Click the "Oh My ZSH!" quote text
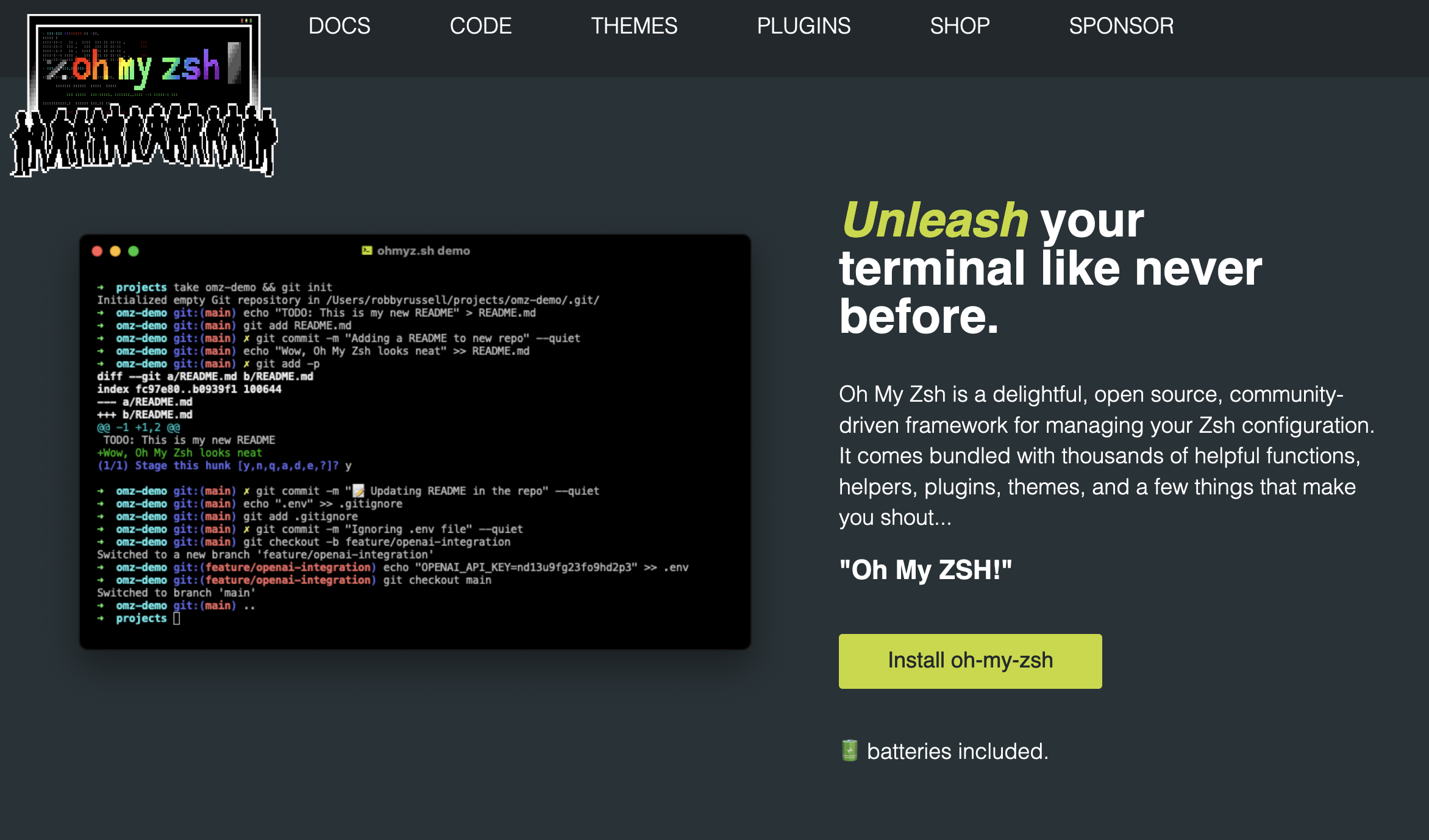1429x840 pixels. coord(925,570)
